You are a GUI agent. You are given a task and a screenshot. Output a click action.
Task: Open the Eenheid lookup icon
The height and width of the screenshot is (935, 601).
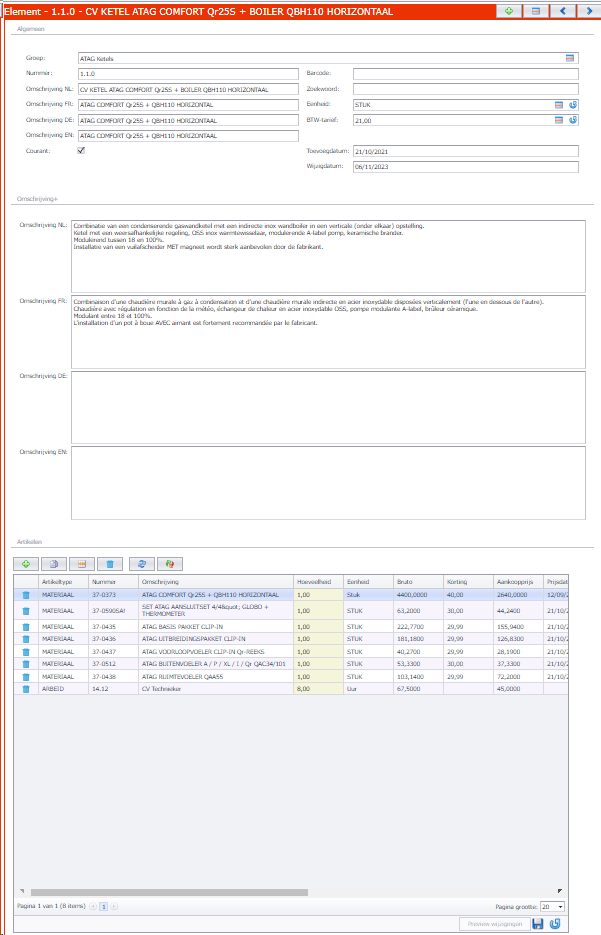(x=559, y=104)
